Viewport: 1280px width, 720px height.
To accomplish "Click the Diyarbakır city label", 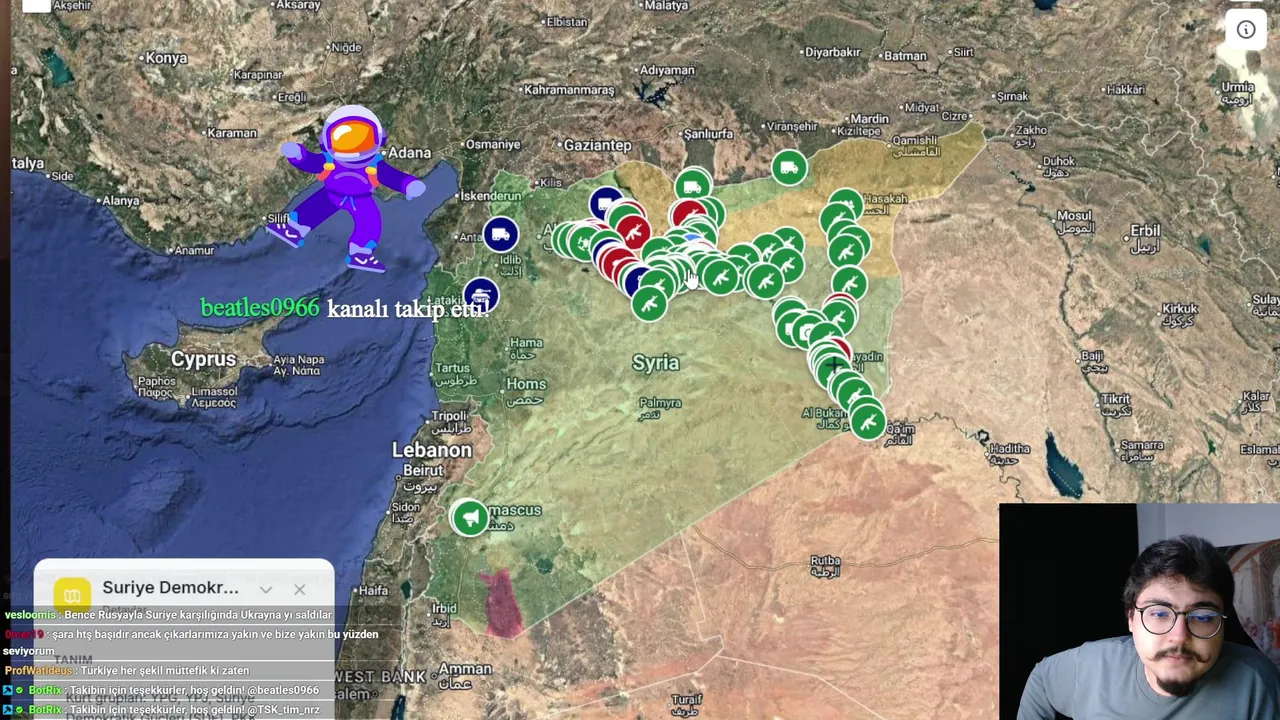I will 834,51.
